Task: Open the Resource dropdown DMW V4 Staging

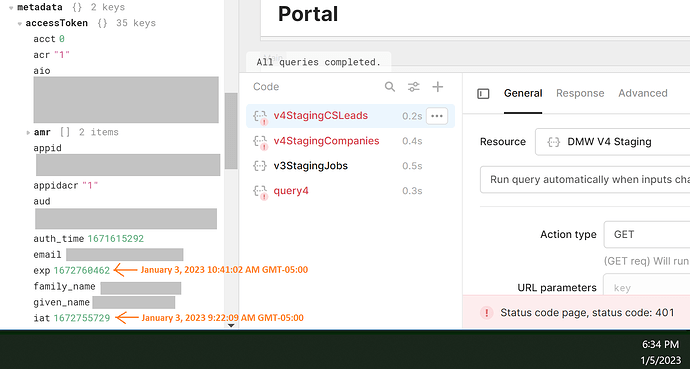Action: [x=613, y=142]
